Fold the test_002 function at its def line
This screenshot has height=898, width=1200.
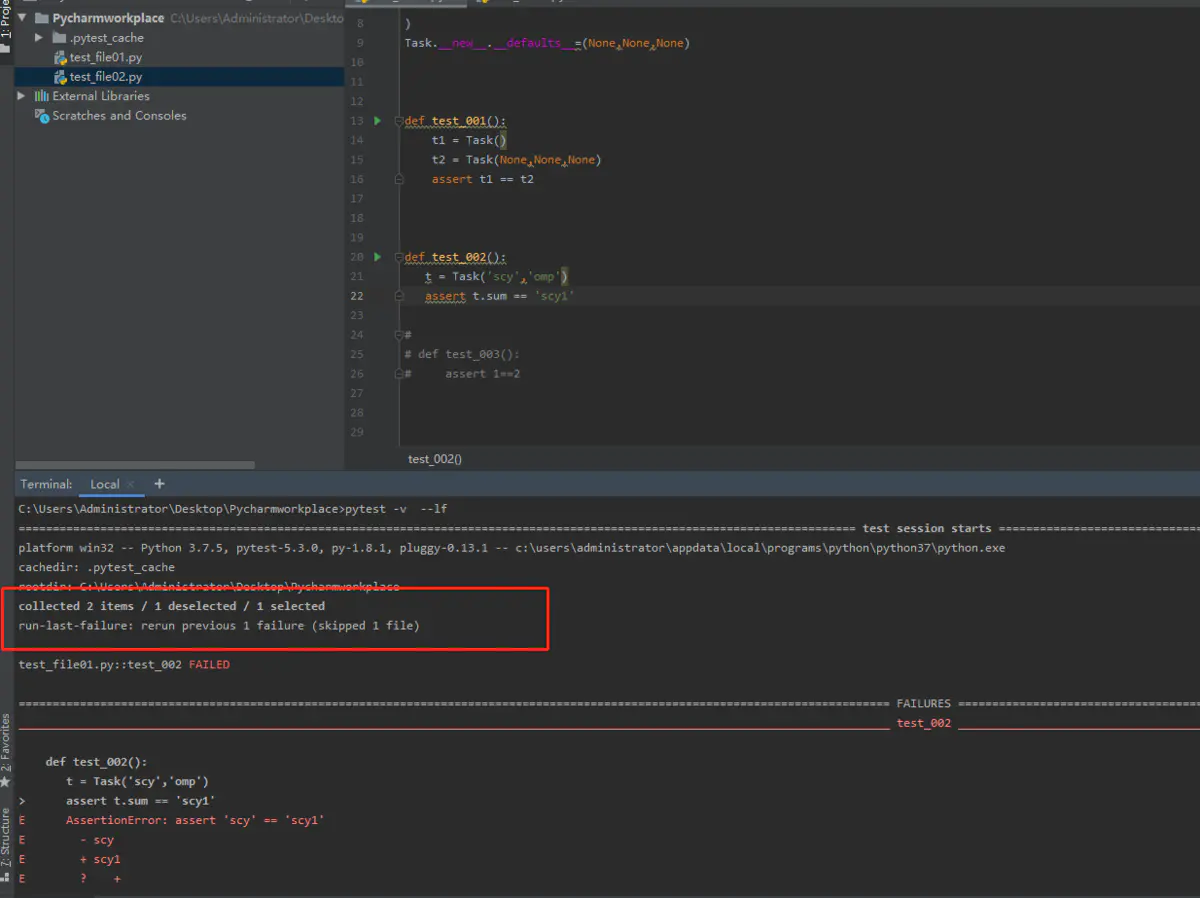pyautogui.click(x=398, y=257)
